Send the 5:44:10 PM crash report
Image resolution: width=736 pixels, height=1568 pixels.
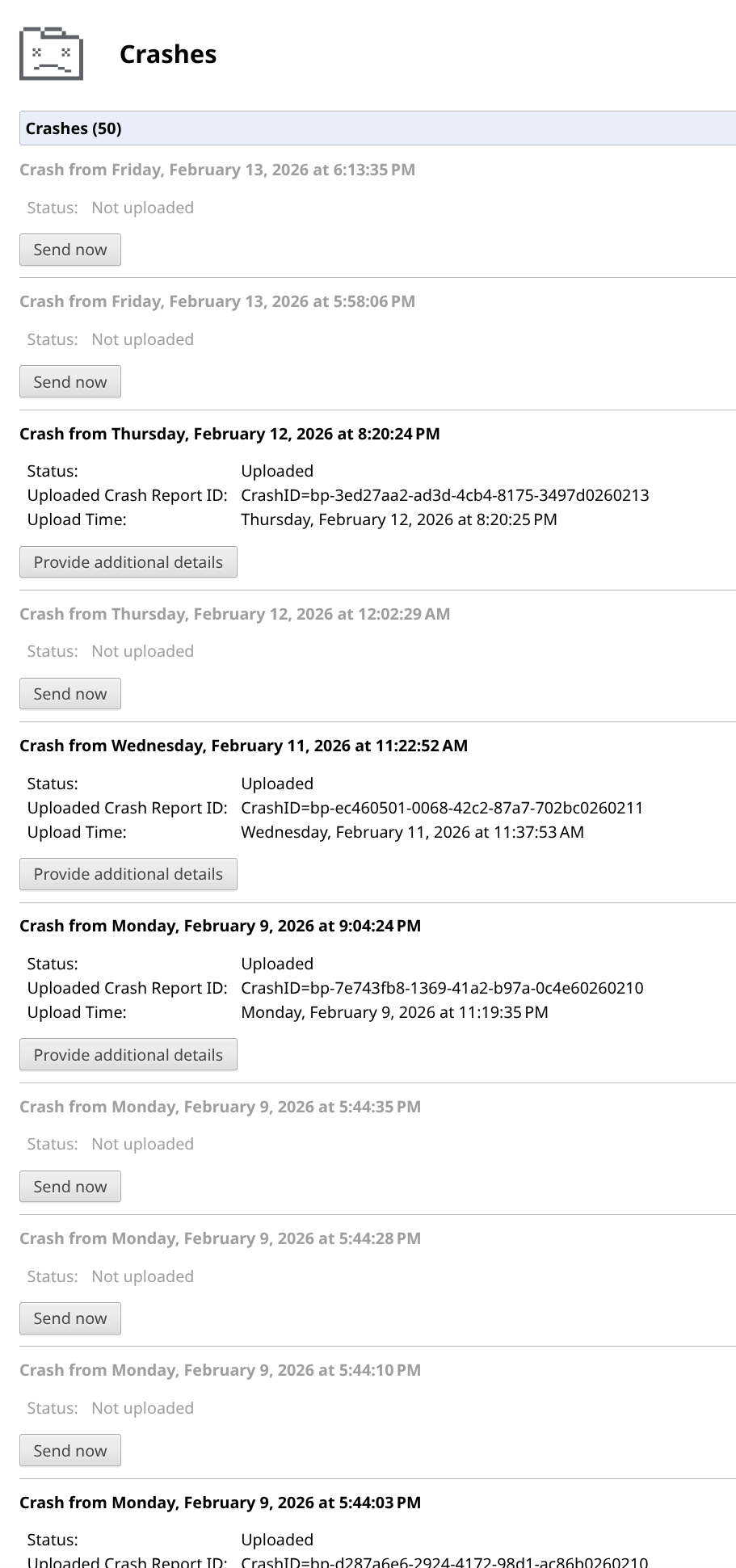[70, 1451]
